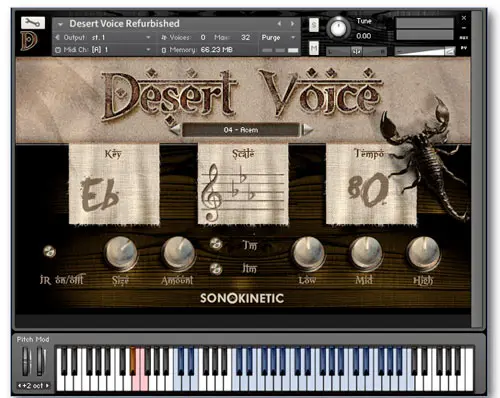Shift keyboard octave up with the right arrow
The image size is (500, 398).
click(47, 385)
